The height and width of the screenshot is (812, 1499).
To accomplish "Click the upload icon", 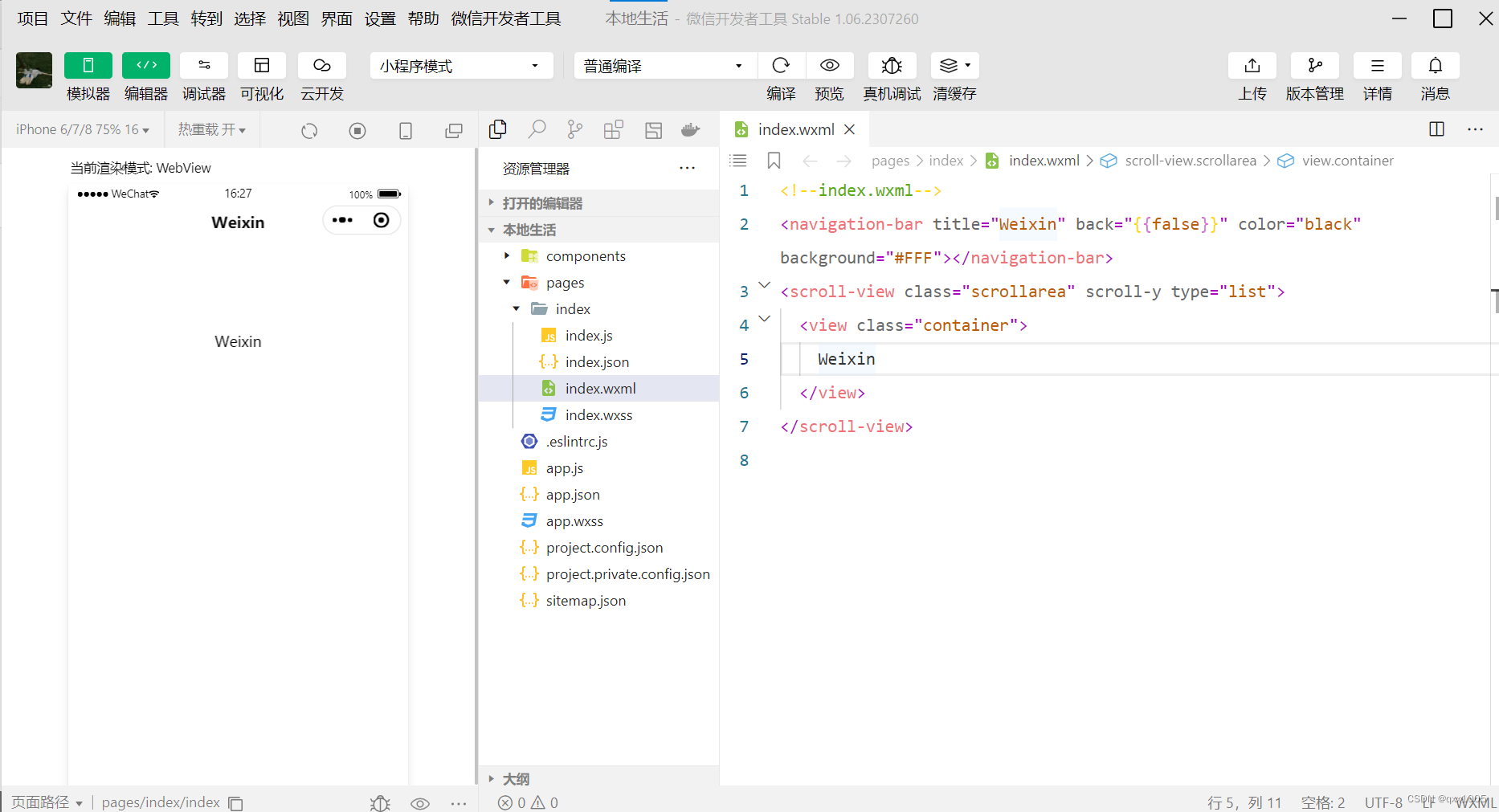I will click(1252, 66).
